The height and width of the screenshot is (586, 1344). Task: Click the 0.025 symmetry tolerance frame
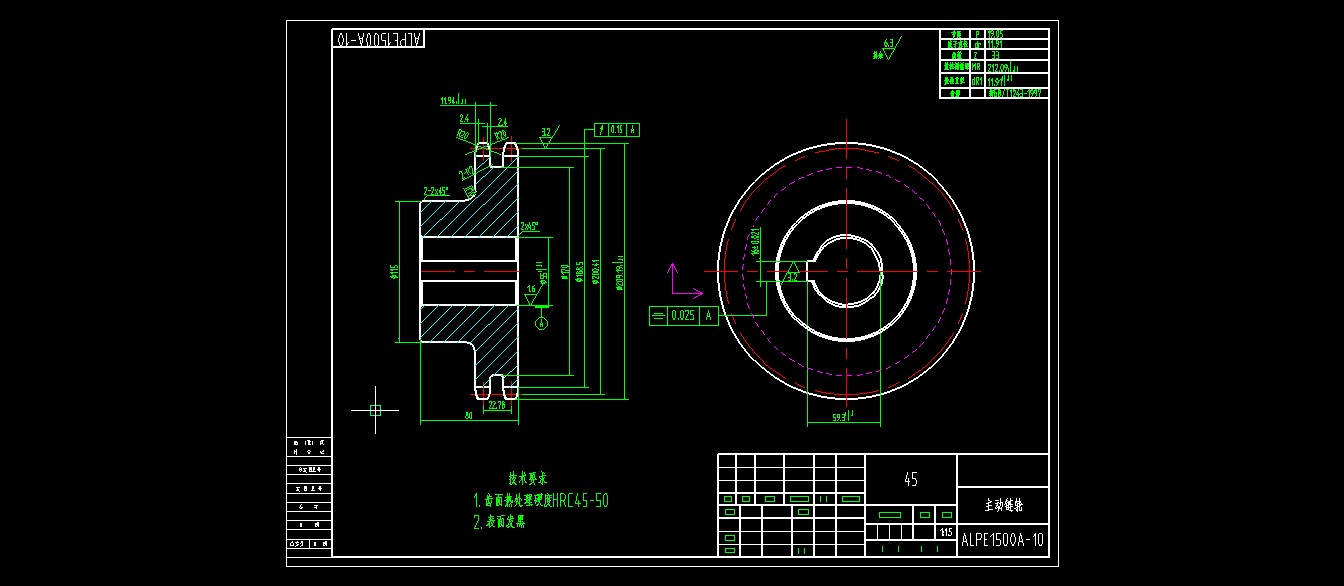coord(684,315)
